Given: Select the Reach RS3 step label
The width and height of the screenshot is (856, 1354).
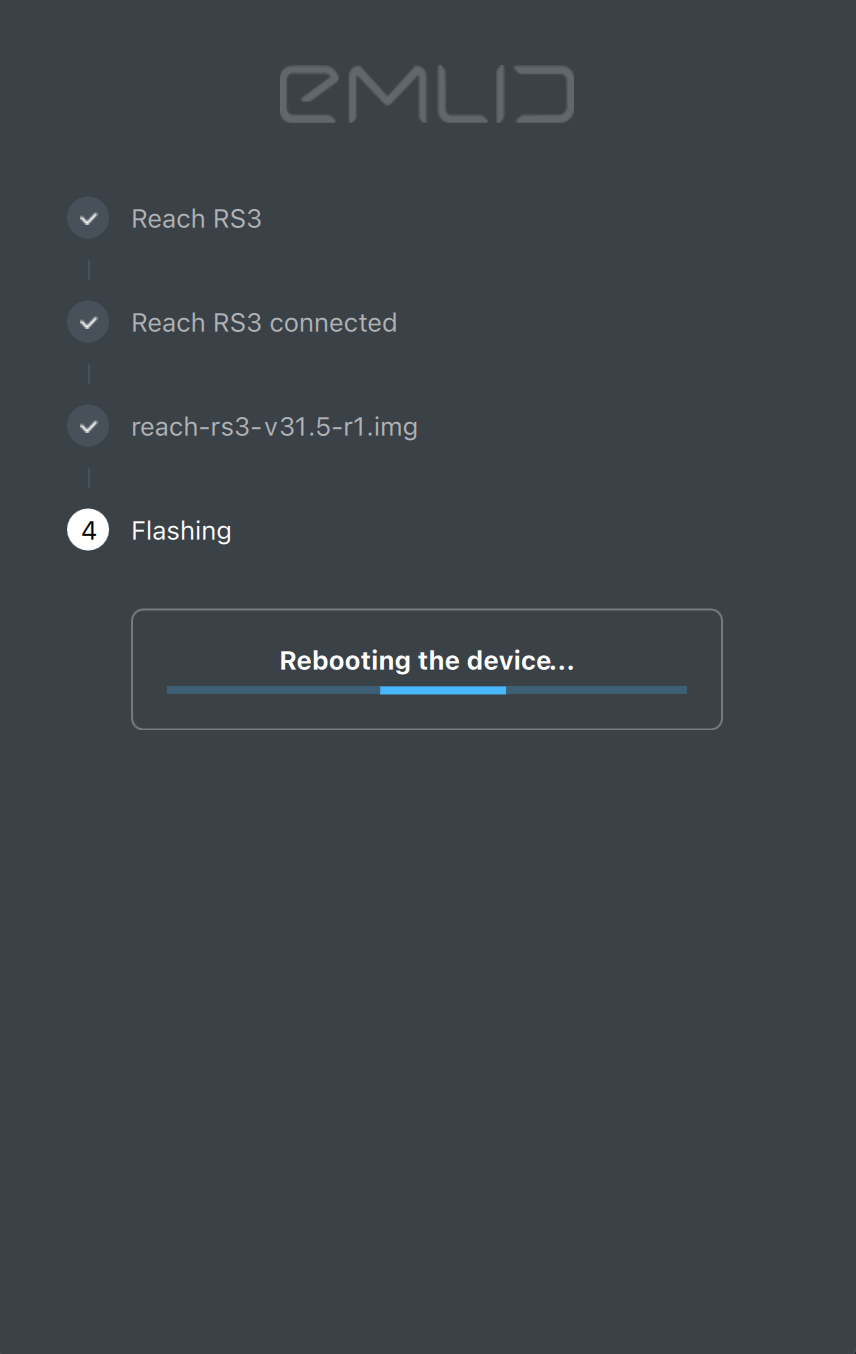Looking at the screenshot, I should [196, 218].
